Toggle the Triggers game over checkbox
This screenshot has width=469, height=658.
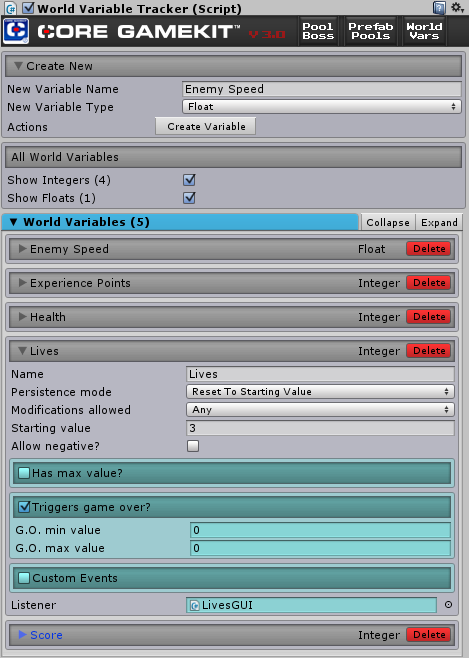24,507
